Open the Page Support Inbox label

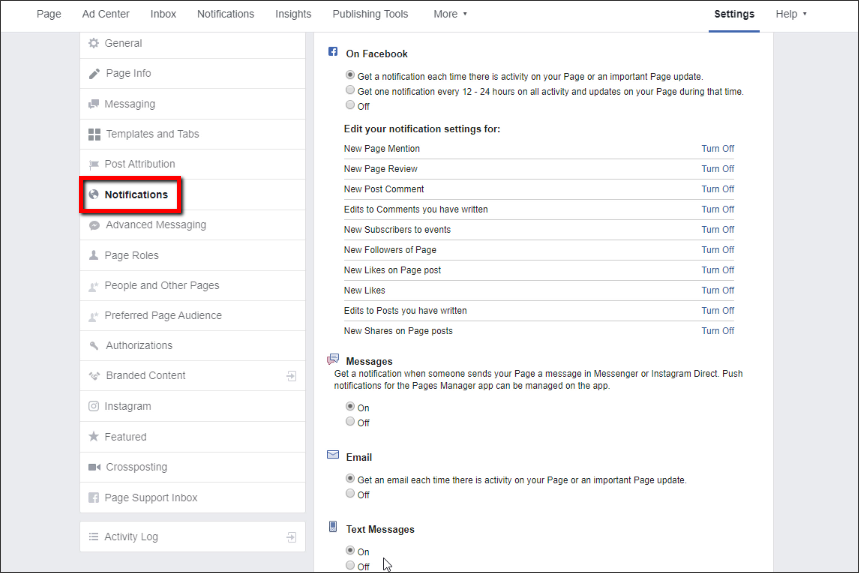[151, 498]
